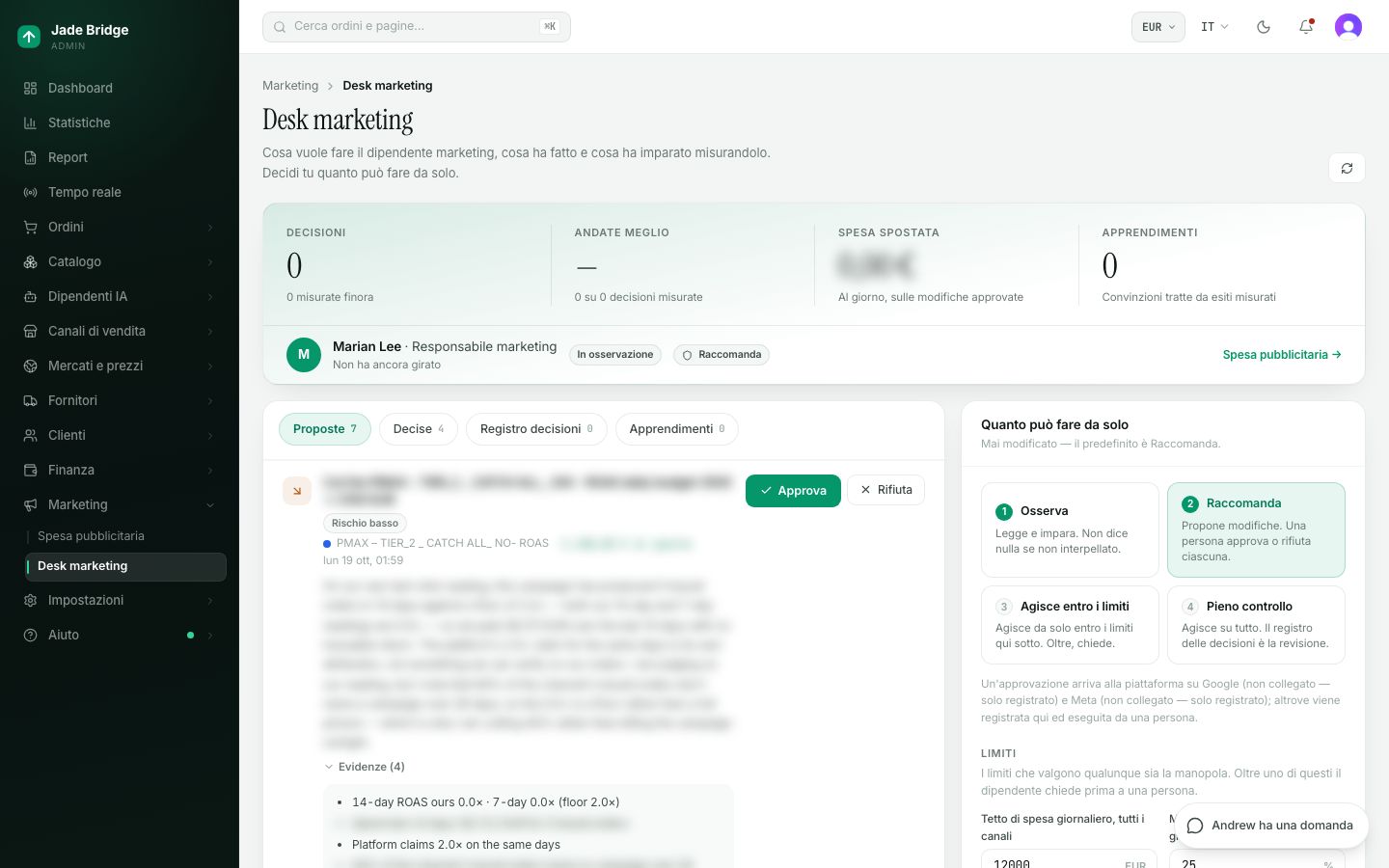Click the lun 19 ott, 01:59 timestamp
This screenshot has width=1389, height=868.
point(364,560)
